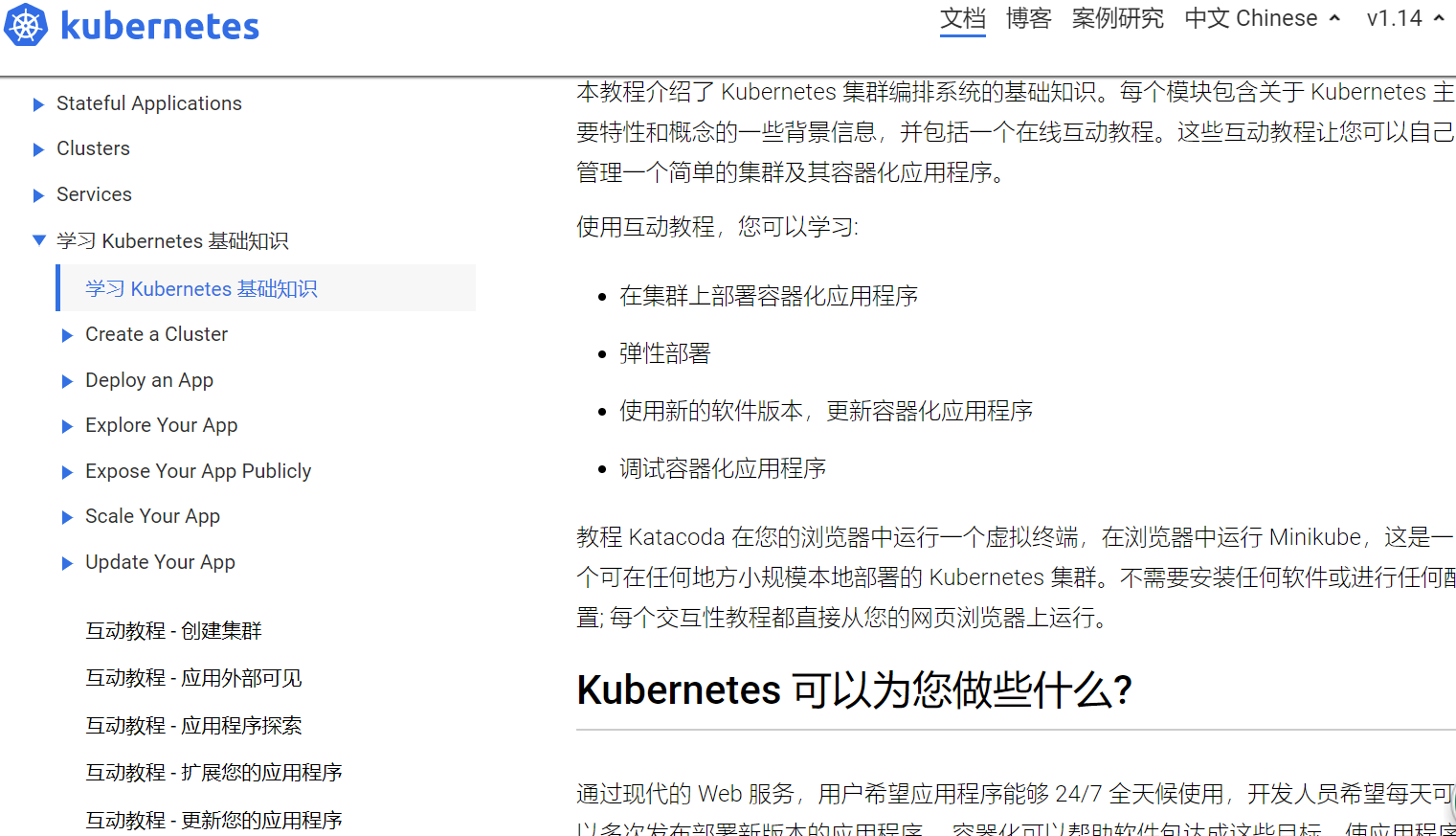
Task: Click bullet text 弹性部署
Action: (665, 353)
